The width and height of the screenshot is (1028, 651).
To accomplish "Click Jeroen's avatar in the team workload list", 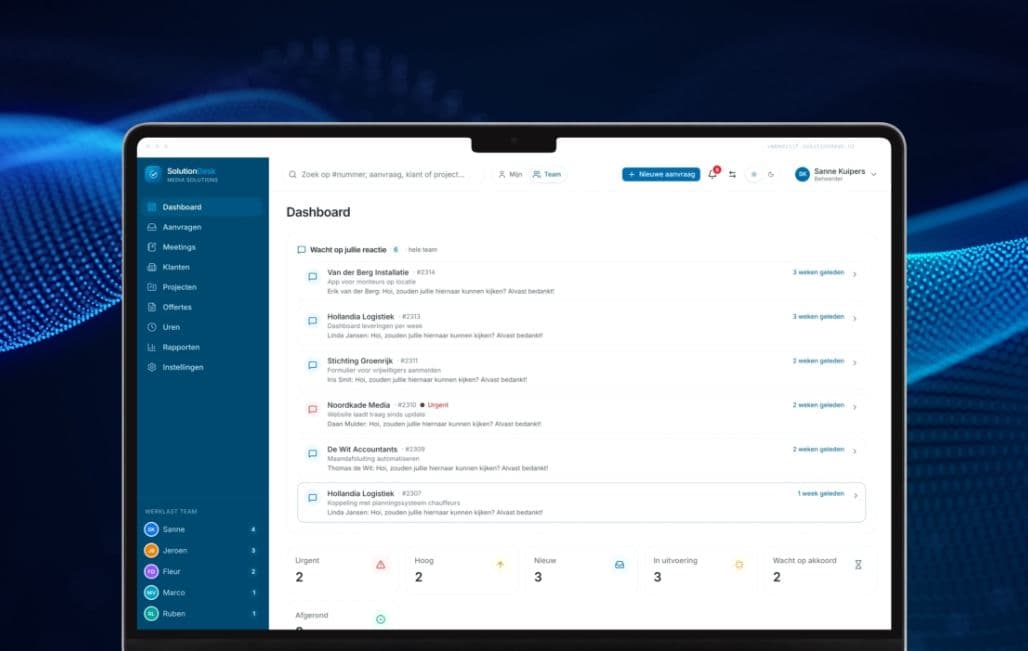I will pos(151,550).
